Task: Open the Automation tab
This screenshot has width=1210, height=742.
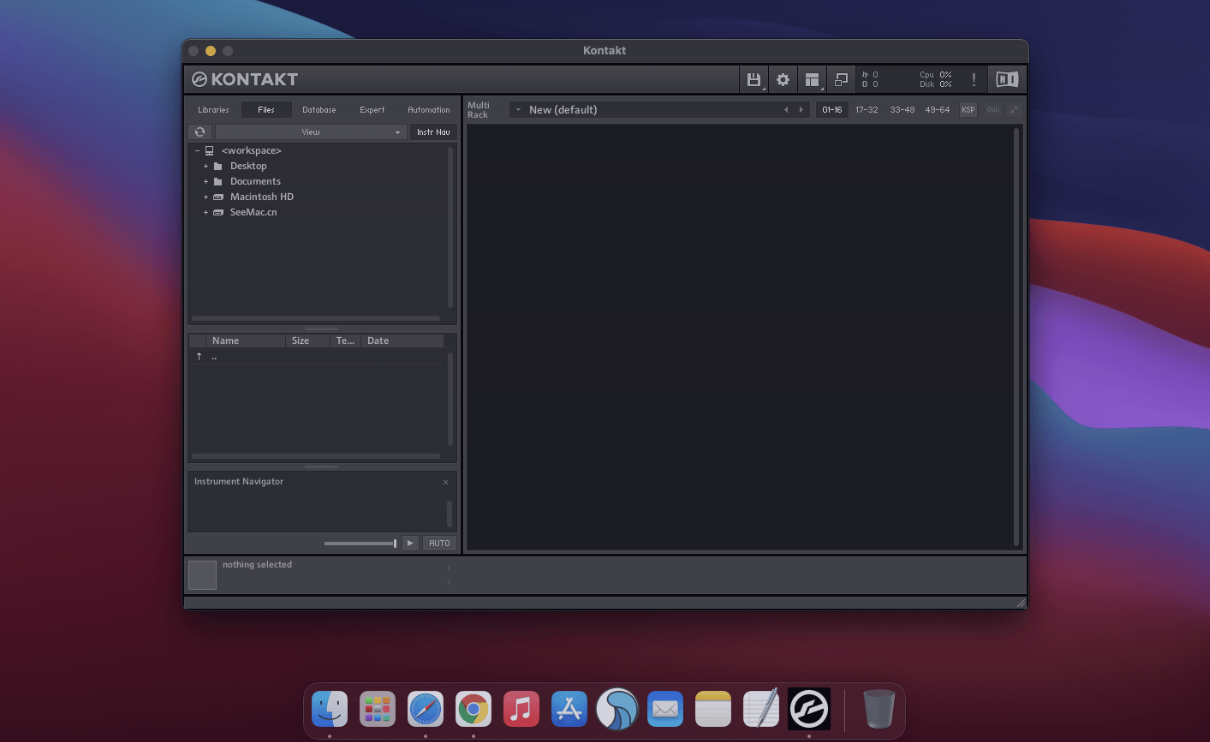Action: (x=428, y=109)
